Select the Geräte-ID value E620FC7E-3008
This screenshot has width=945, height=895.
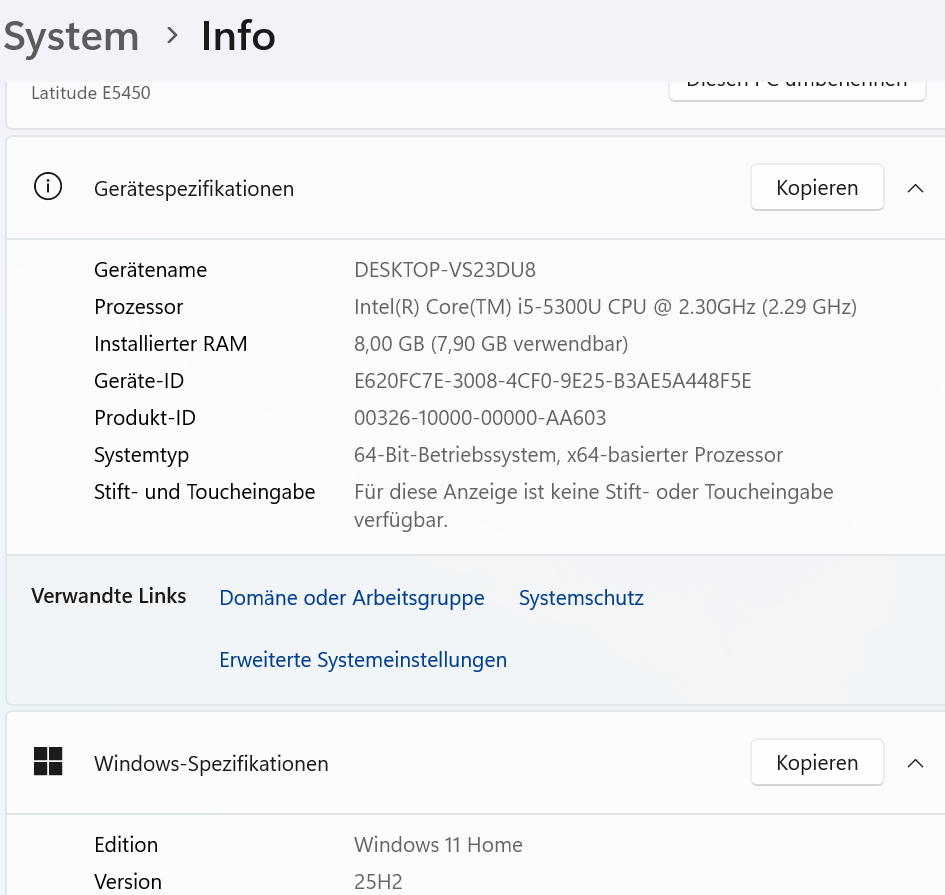point(552,381)
